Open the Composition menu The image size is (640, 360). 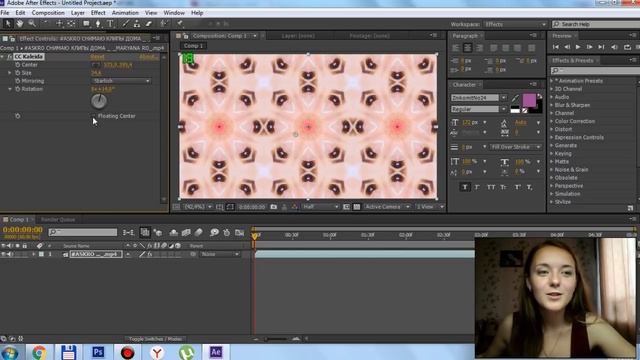coord(48,13)
